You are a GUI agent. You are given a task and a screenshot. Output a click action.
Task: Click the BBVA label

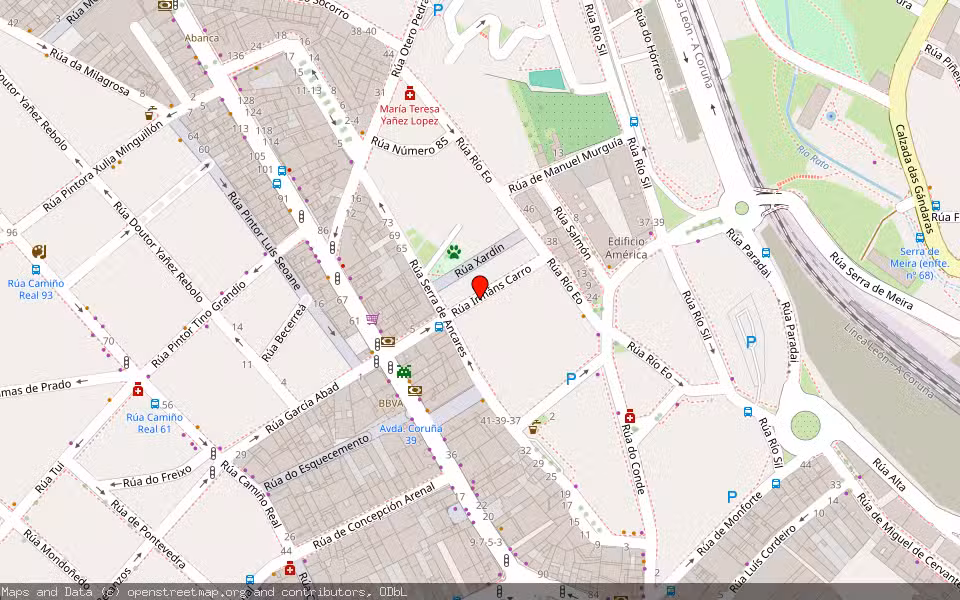pyautogui.click(x=391, y=403)
